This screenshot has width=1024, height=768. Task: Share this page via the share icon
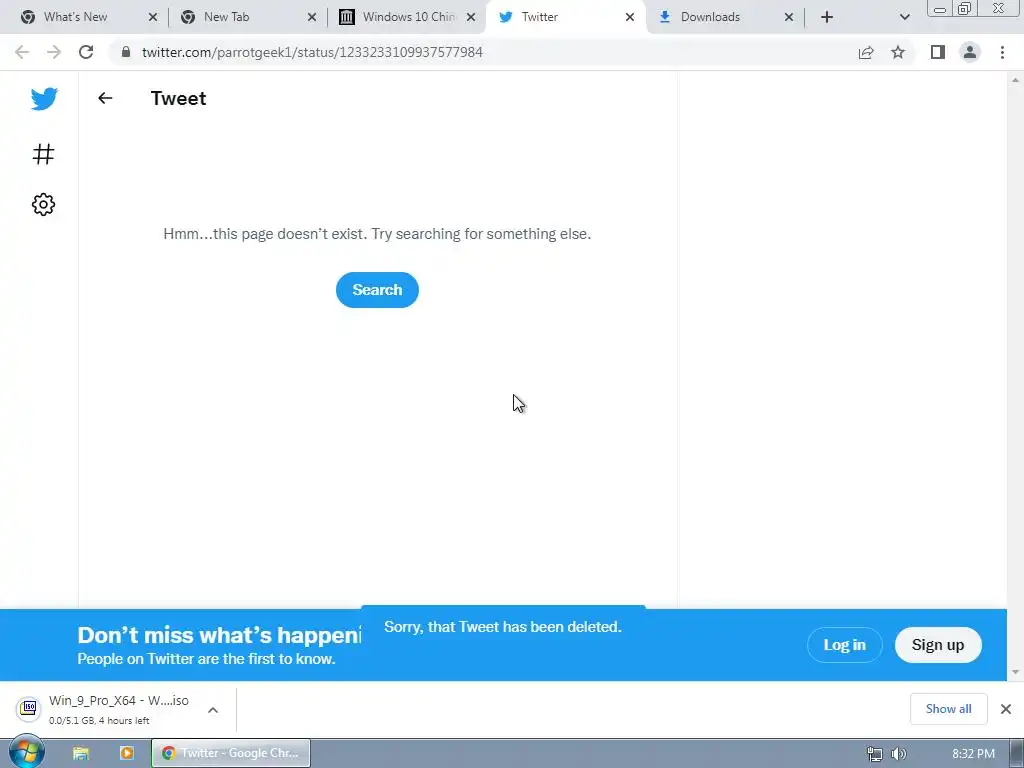pyautogui.click(x=866, y=52)
